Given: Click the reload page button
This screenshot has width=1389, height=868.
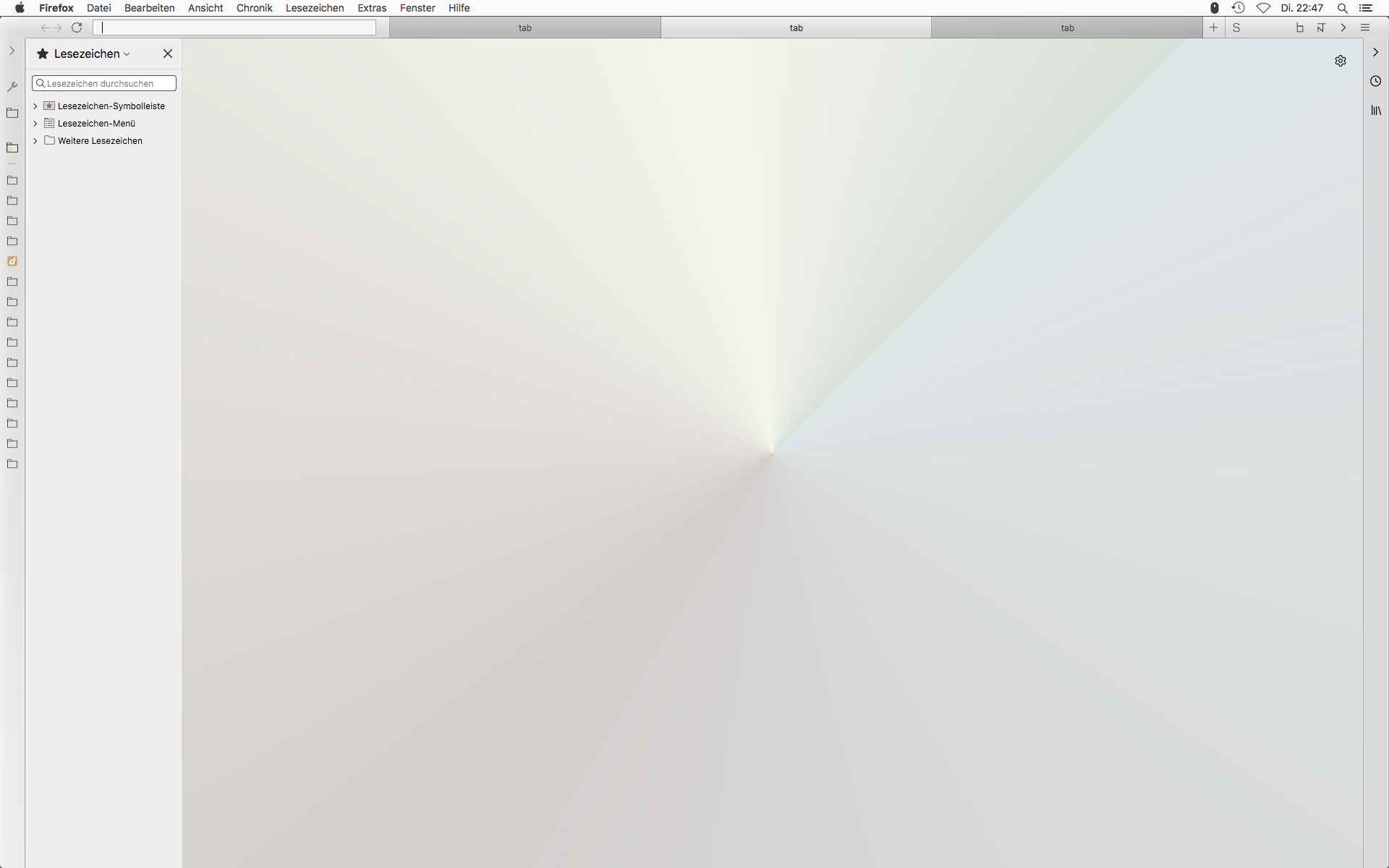Looking at the screenshot, I should pos(77,27).
